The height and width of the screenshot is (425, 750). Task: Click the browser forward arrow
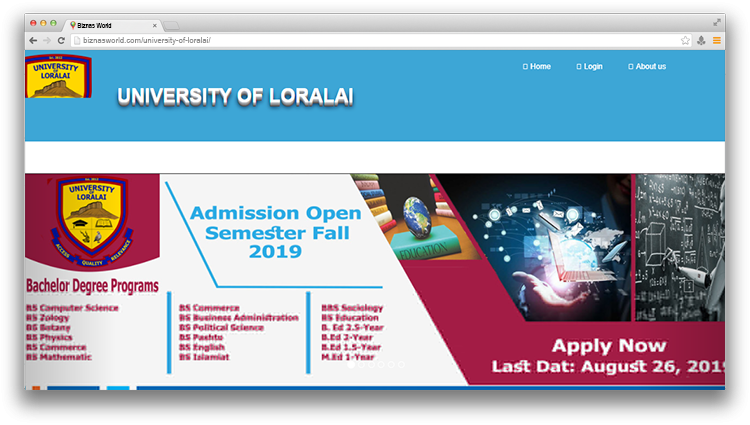(x=47, y=40)
